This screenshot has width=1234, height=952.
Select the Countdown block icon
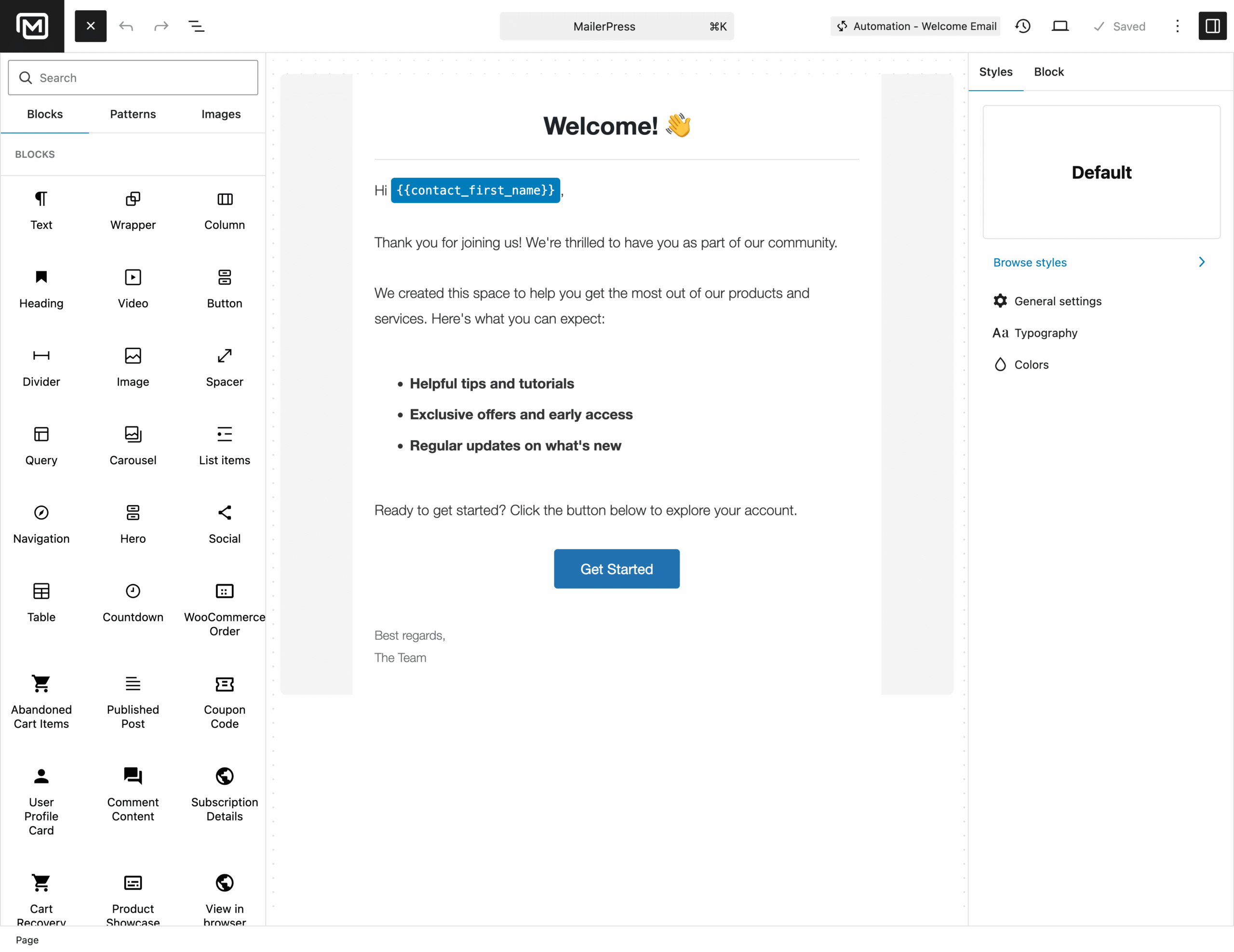point(133,591)
